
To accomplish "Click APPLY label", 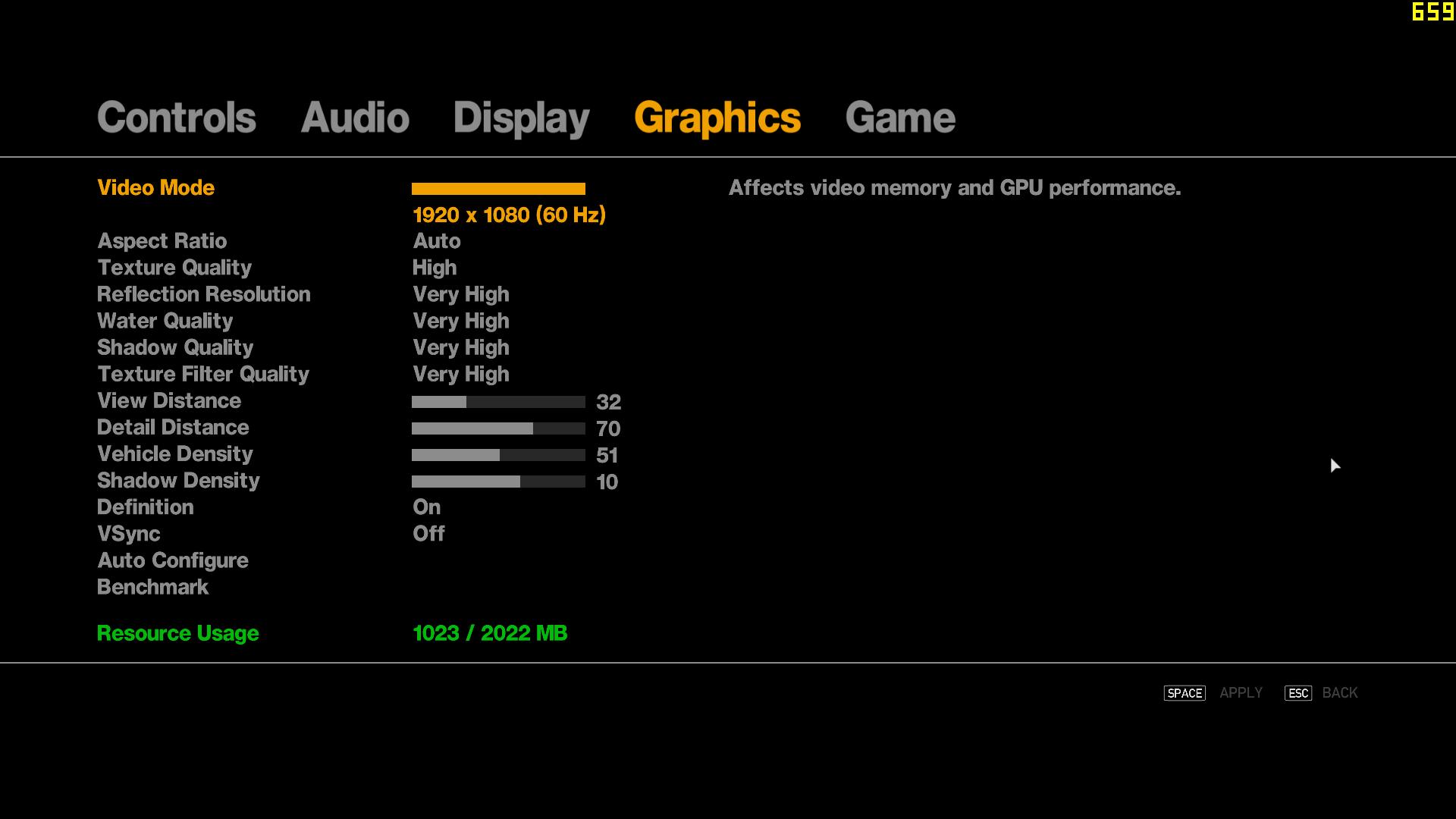I will [1241, 693].
